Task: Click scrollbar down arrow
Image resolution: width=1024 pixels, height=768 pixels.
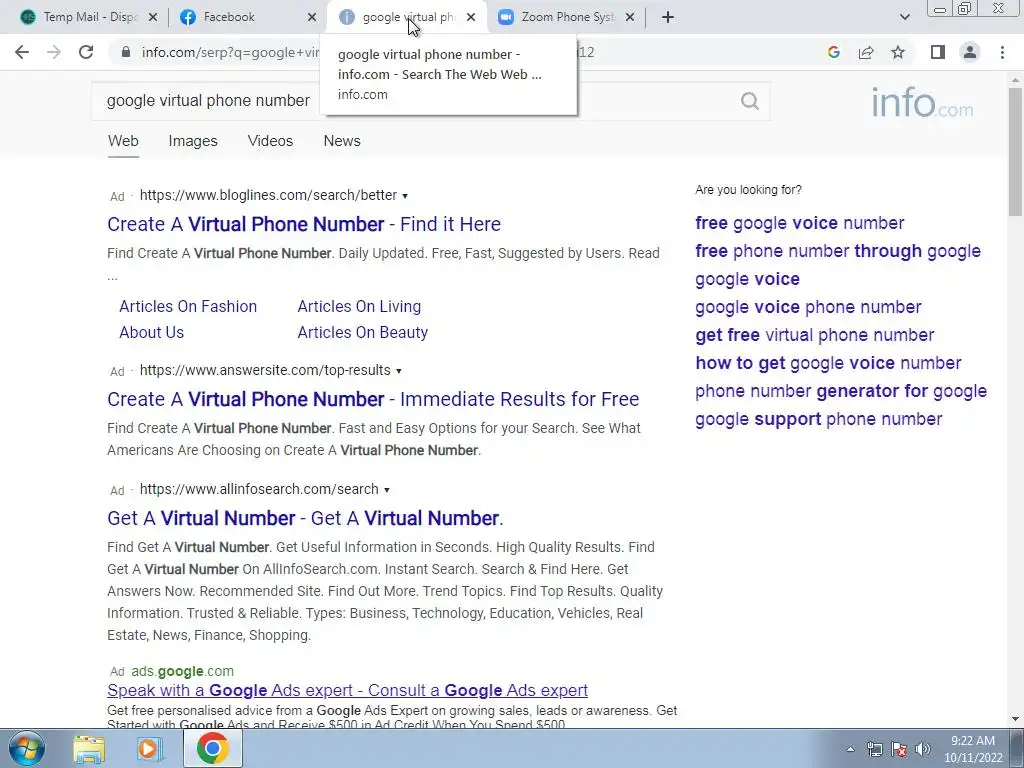Action: coord(1015,720)
